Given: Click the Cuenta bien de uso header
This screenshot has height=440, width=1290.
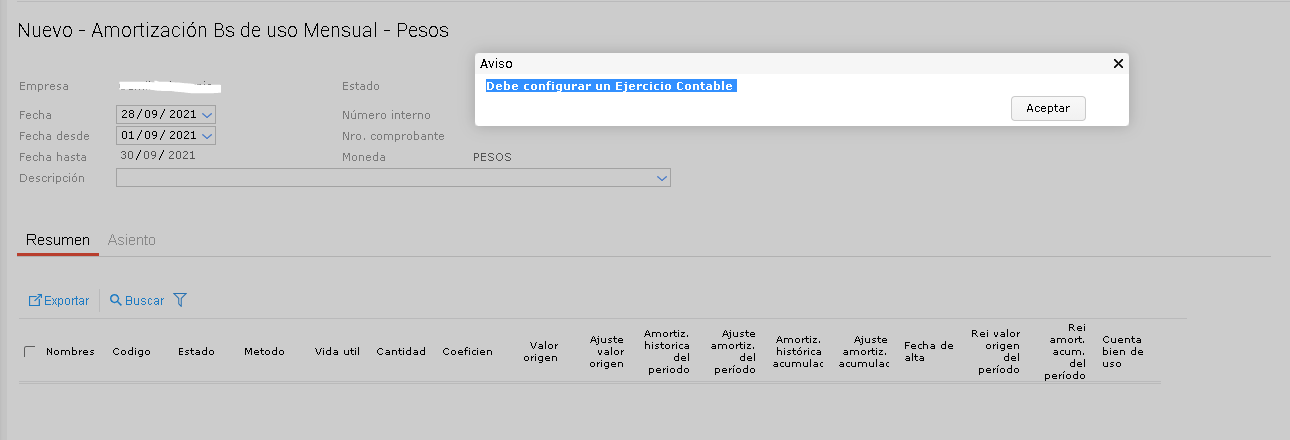Looking at the screenshot, I should click(x=1122, y=352).
